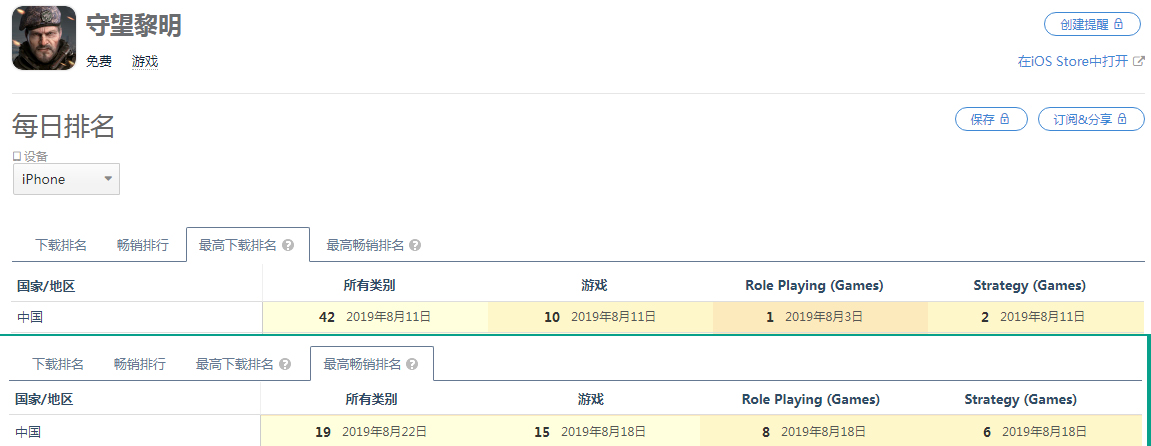The width and height of the screenshot is (1151, 446).
Task: Switch to 畅销排行 tab in upper table
Action: 142,245
